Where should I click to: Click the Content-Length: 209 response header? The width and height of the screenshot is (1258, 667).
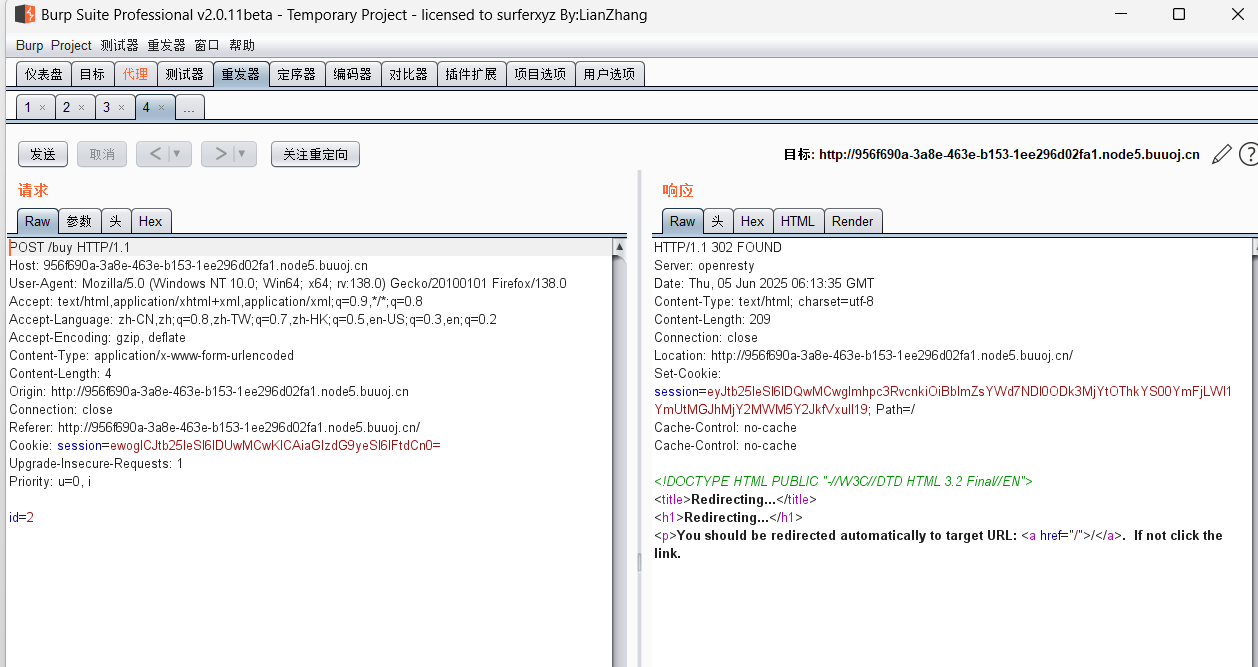pos(712,319)
